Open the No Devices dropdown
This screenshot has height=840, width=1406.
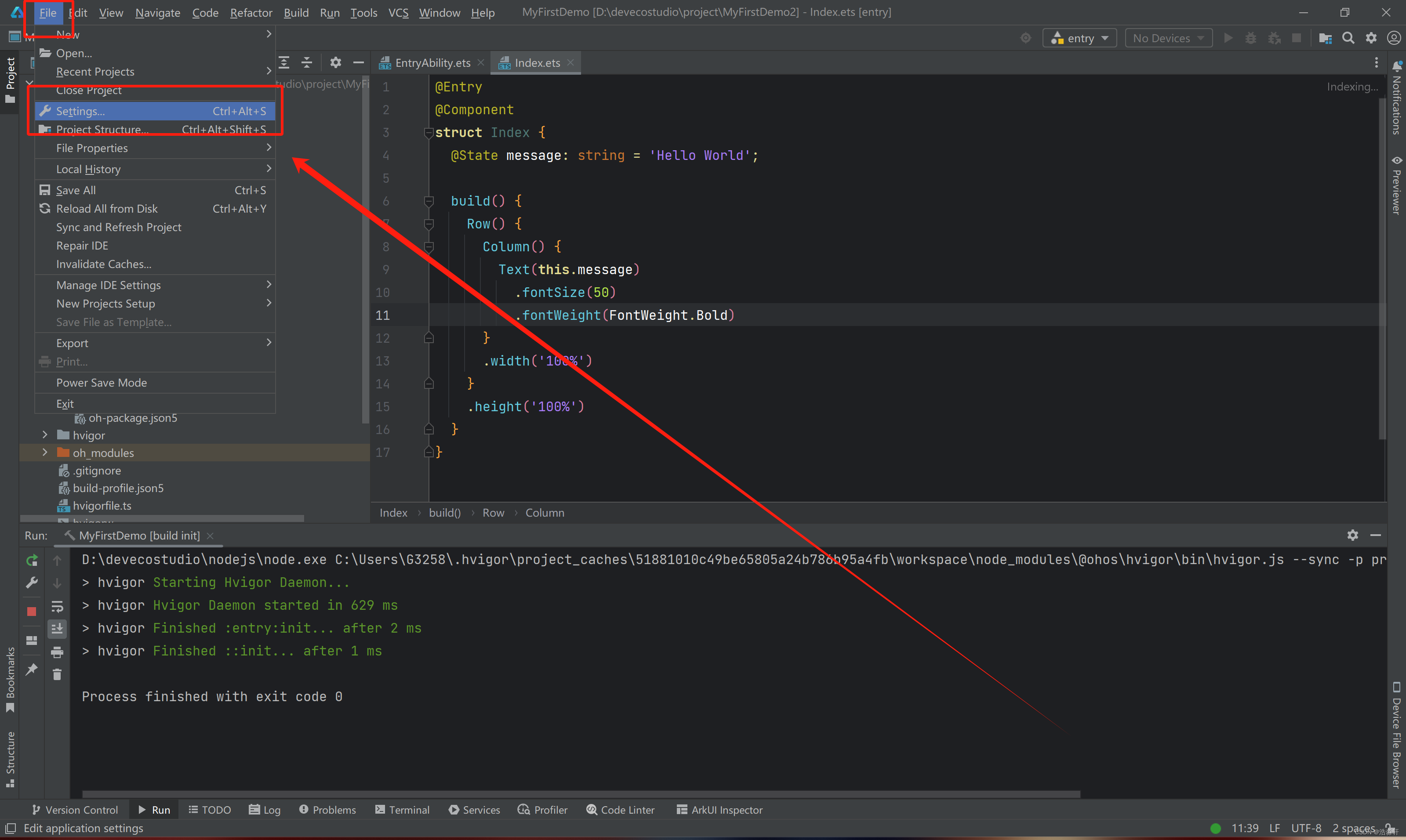[x=1168, y=38]
